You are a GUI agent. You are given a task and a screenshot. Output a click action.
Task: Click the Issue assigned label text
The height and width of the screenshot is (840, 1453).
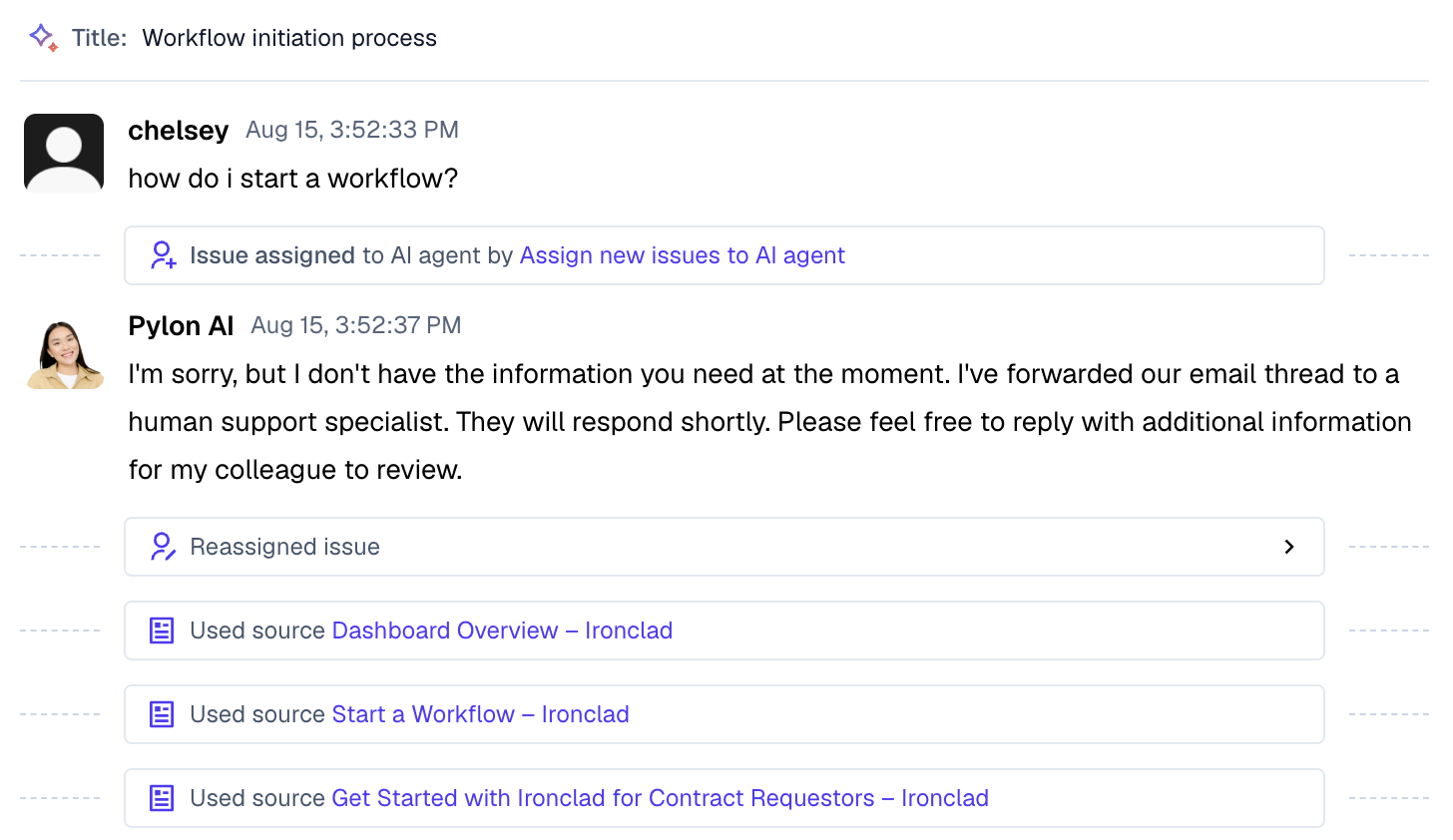[x=272, y=255]
